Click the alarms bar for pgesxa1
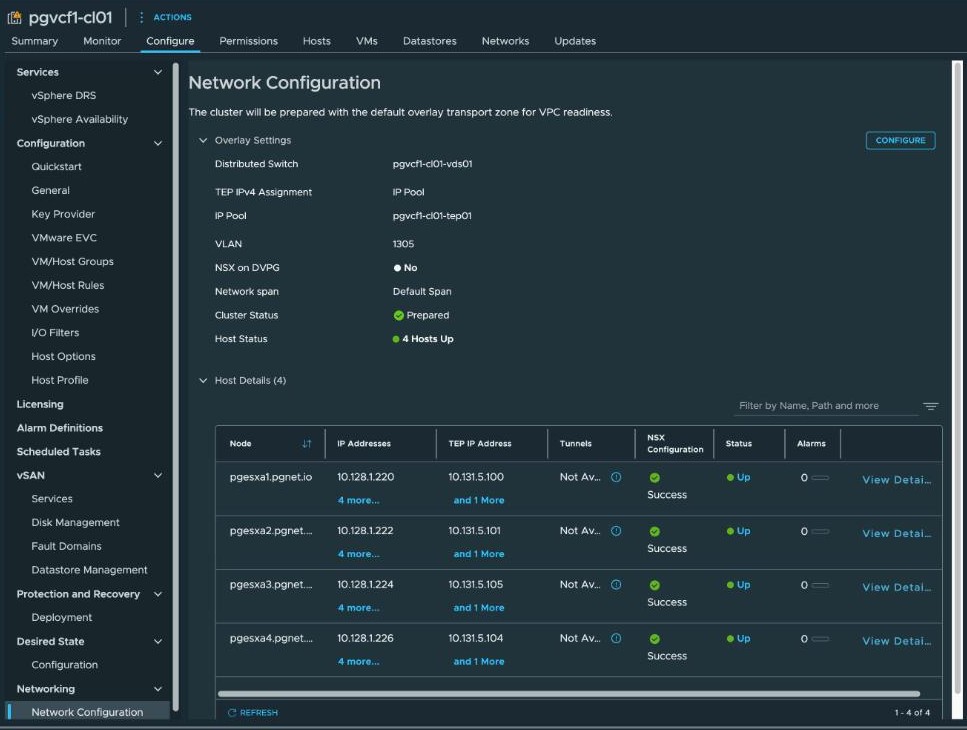Screen dimensions: 967x730 click(x=820, y=477)
